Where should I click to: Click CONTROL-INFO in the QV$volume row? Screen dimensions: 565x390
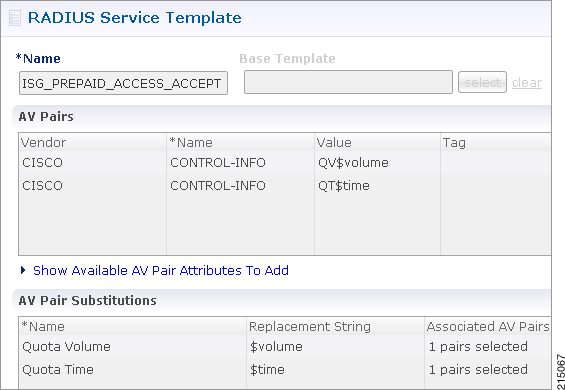coord(240,163)
